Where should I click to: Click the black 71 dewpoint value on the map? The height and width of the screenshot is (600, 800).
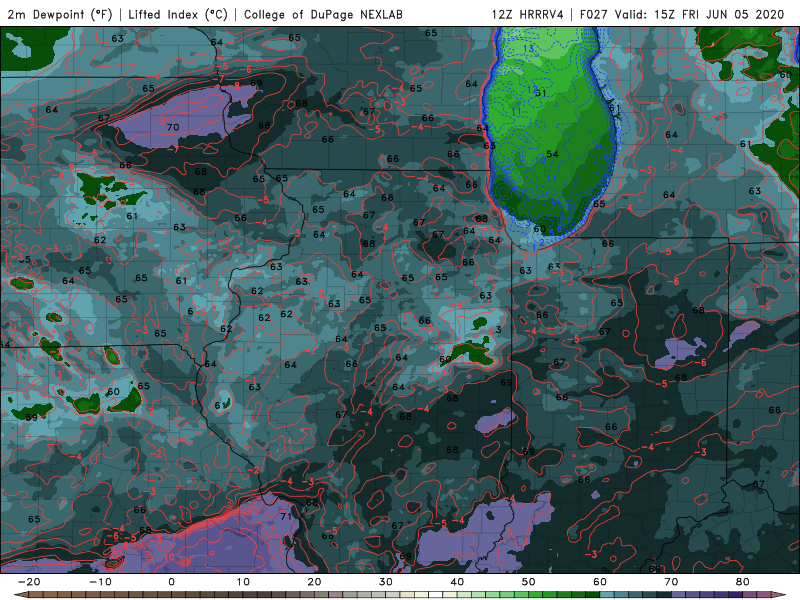coord(286,516)
